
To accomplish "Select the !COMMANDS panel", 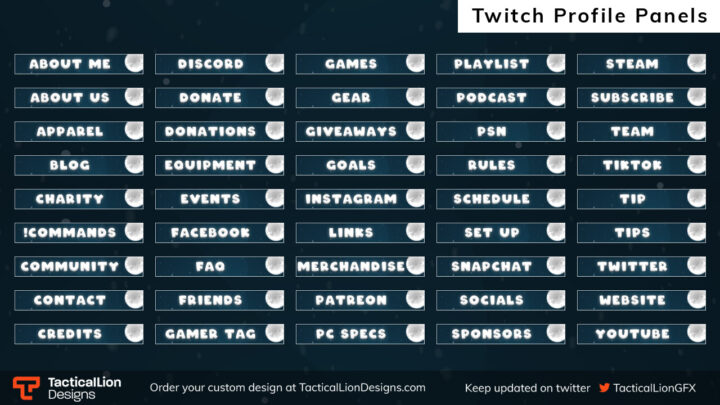I will coord(79,232).
